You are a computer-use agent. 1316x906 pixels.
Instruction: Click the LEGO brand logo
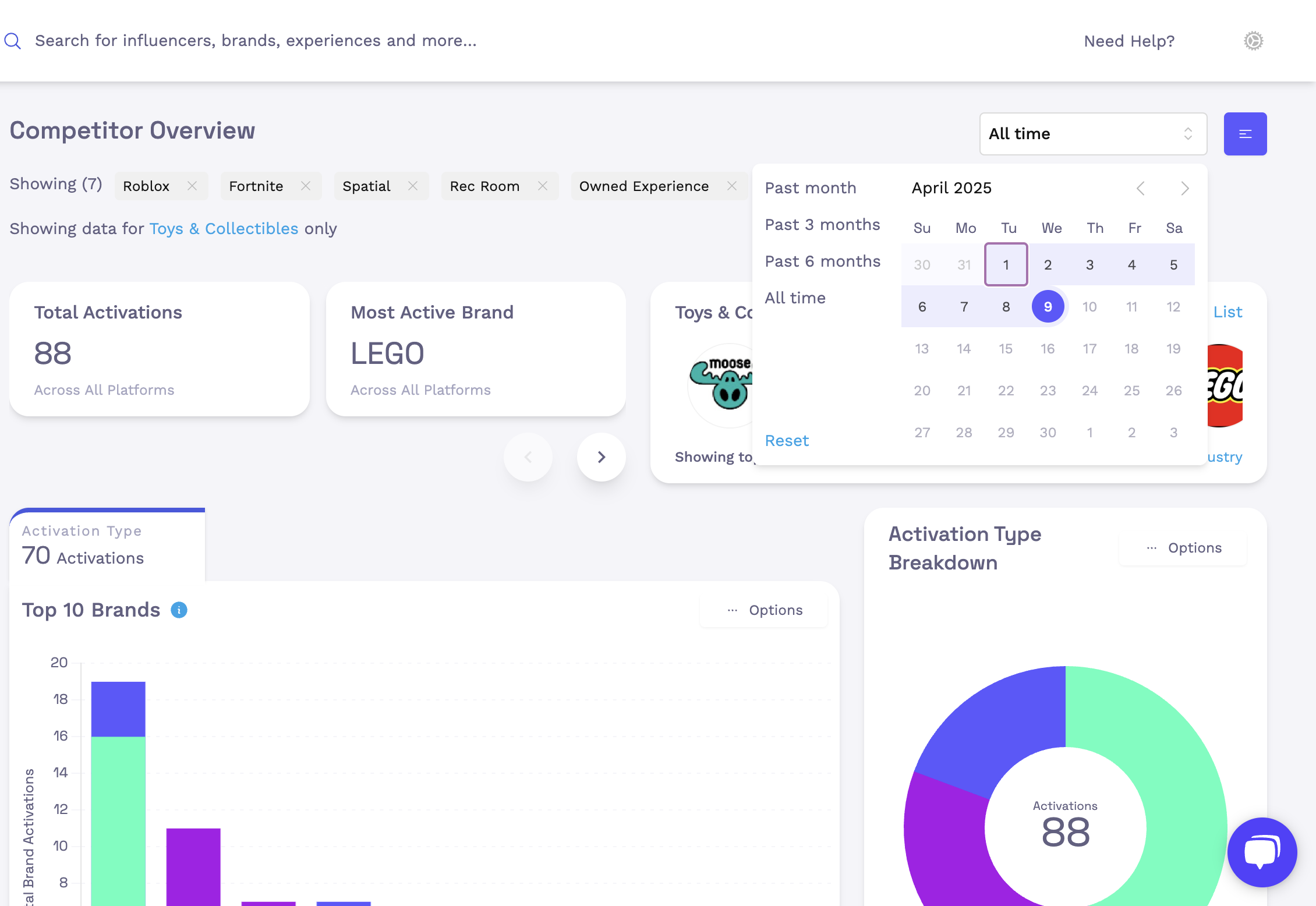coord(1225,385)
